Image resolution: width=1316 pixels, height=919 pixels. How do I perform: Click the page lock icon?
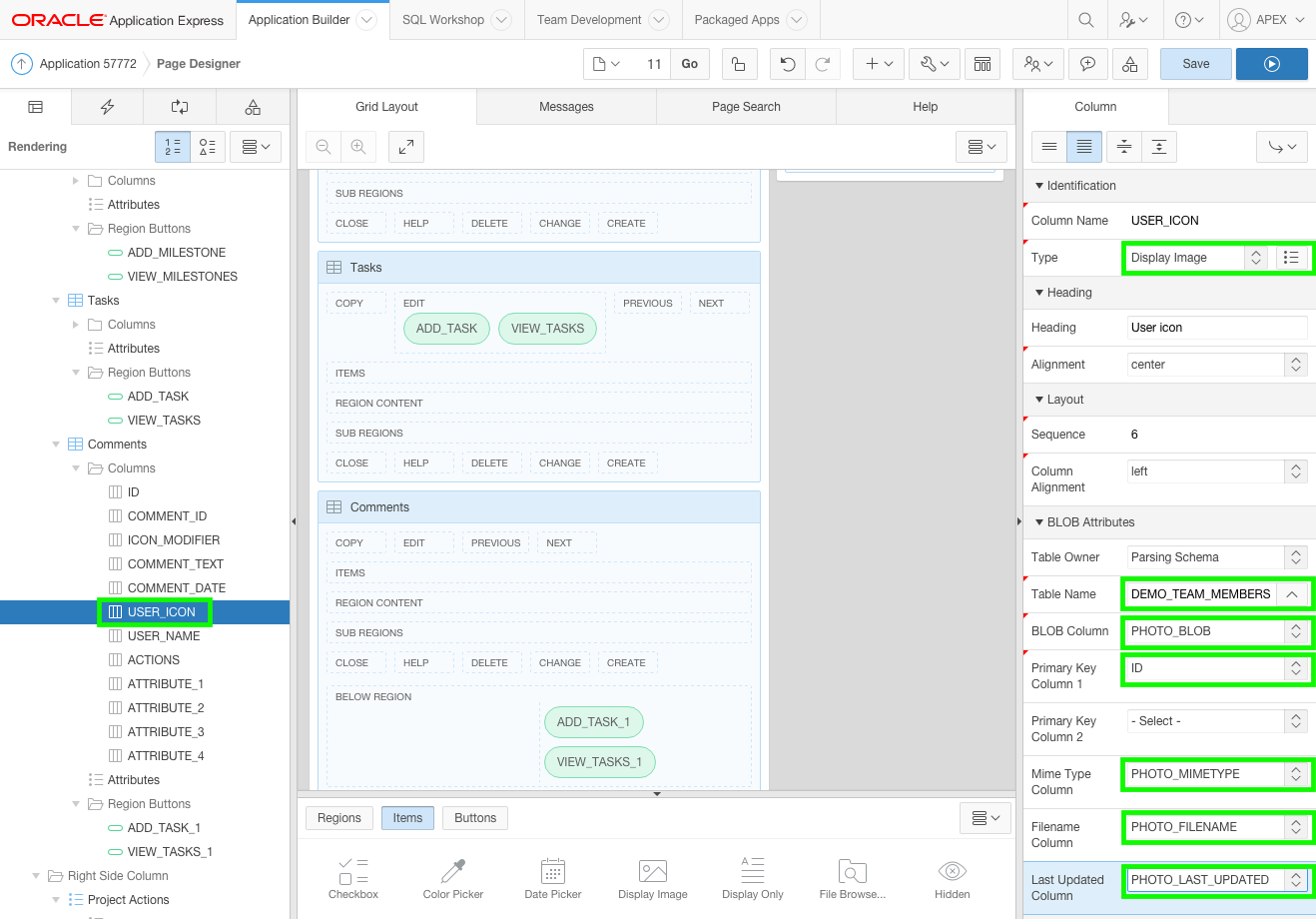point(739,64)
